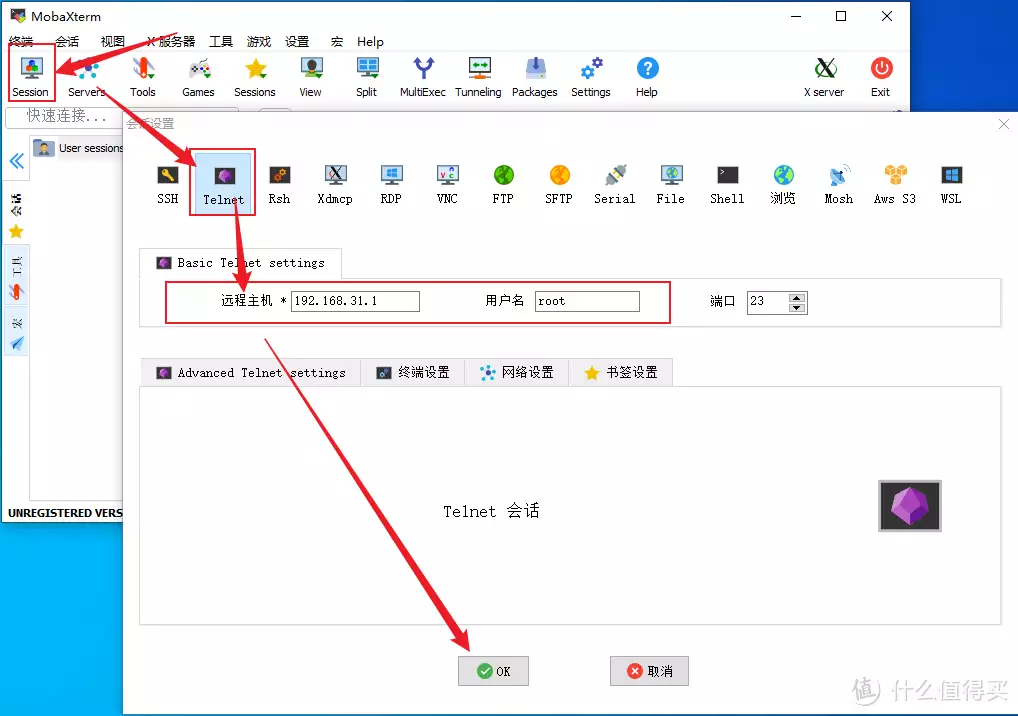Select the SSH session type

click(x=168, y=184)
